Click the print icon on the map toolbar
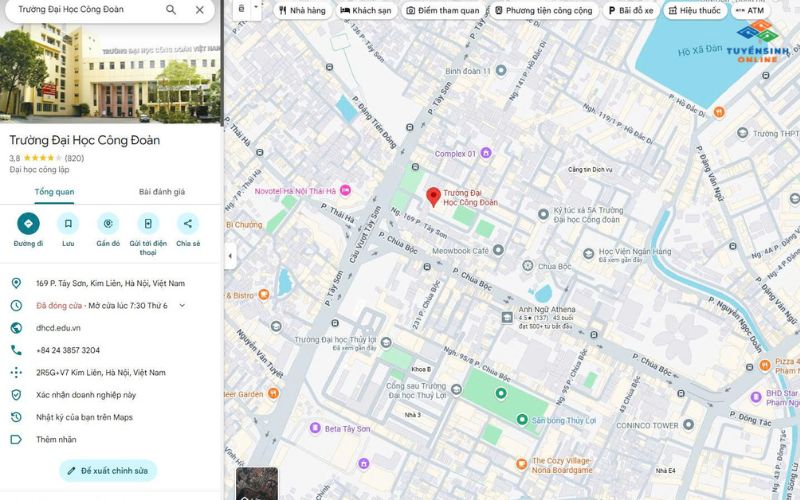Image resolution: width=800 pixels, height=500 pixels. coord(241,9)
